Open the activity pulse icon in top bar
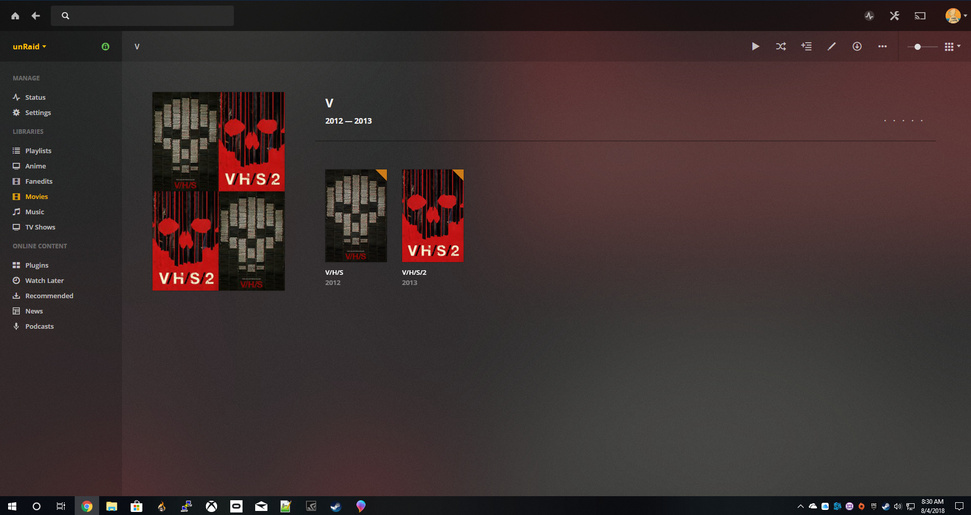 point(869,16)
